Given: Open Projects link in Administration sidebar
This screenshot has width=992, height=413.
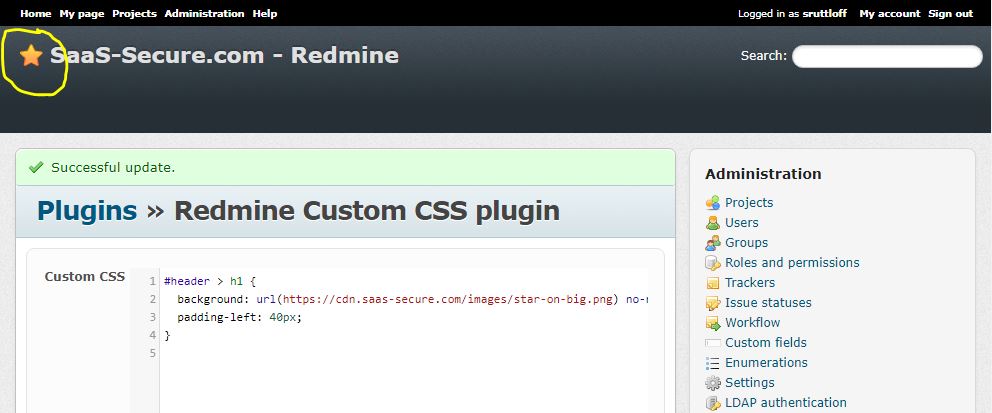Looking at the screenshot, I should pyautogui.click(x=749, y=202).
